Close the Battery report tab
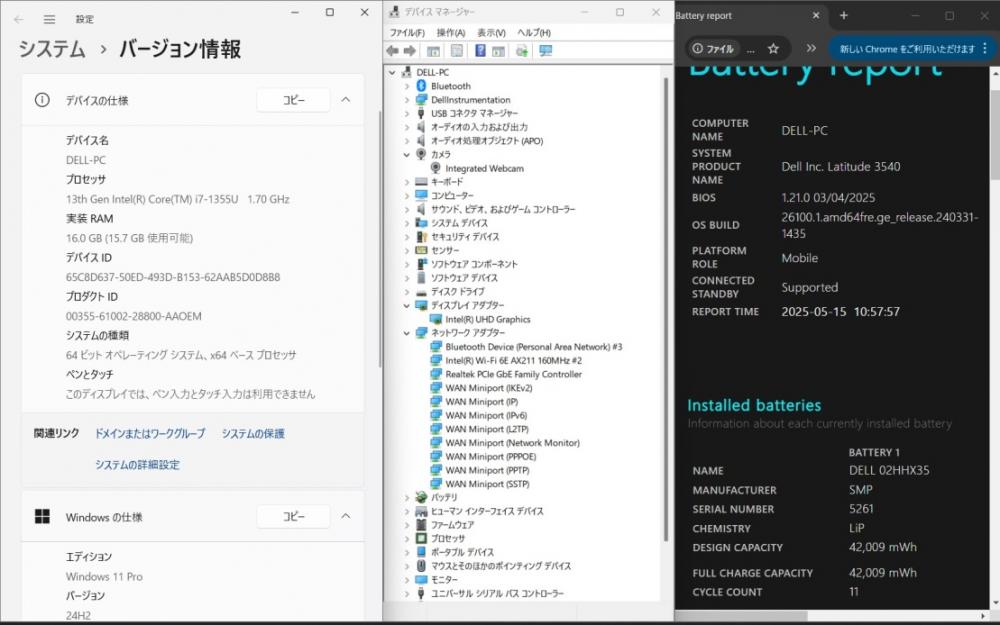 pyautogui.click(x=816, y=15)
